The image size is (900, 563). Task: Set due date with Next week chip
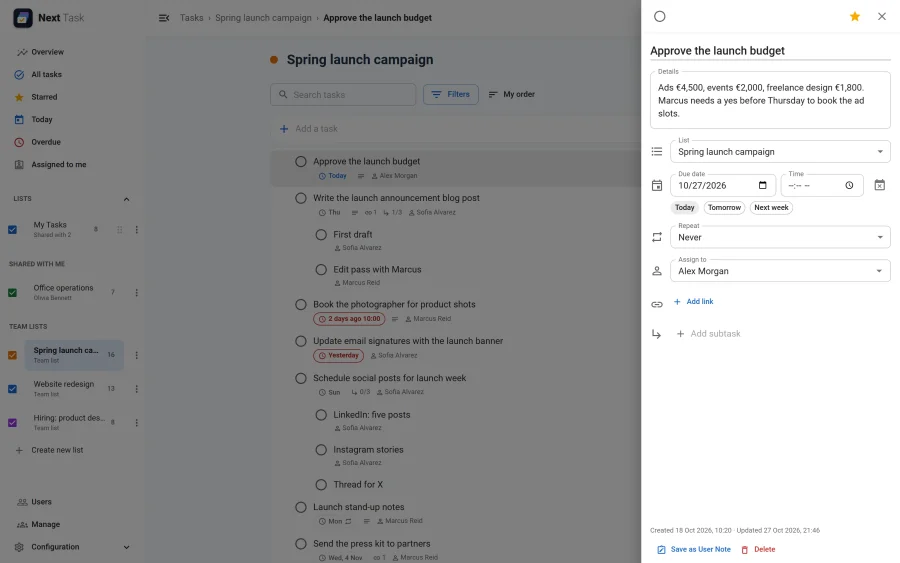(x=771, y=208)
